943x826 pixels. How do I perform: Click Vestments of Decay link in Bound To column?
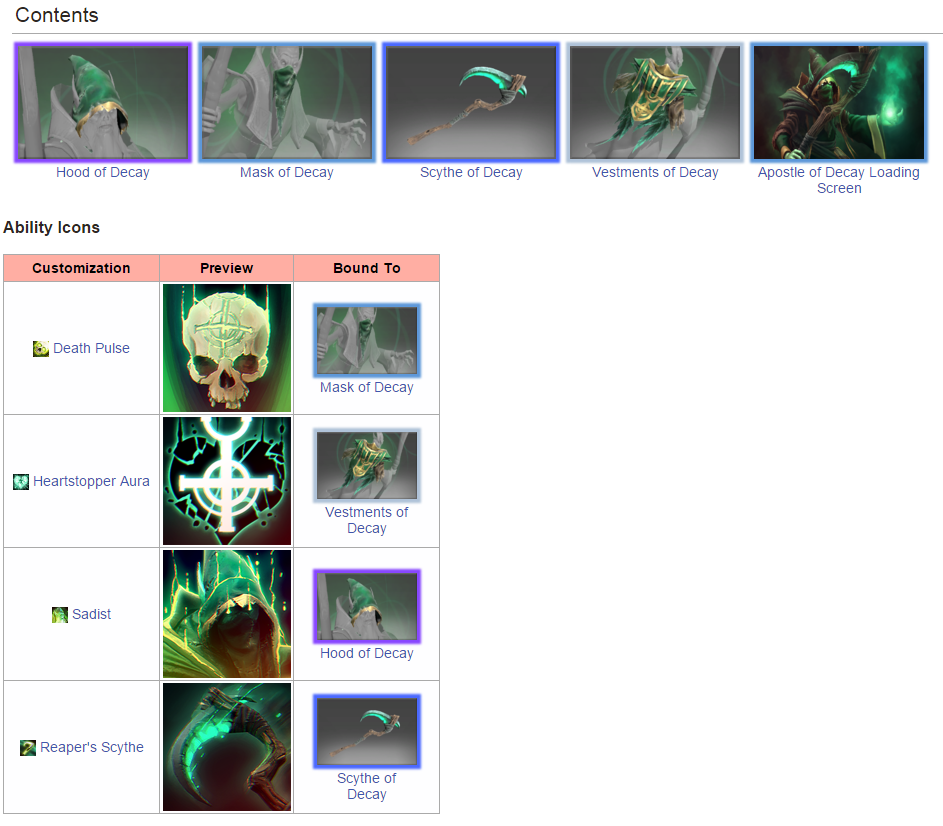[367, 520]
